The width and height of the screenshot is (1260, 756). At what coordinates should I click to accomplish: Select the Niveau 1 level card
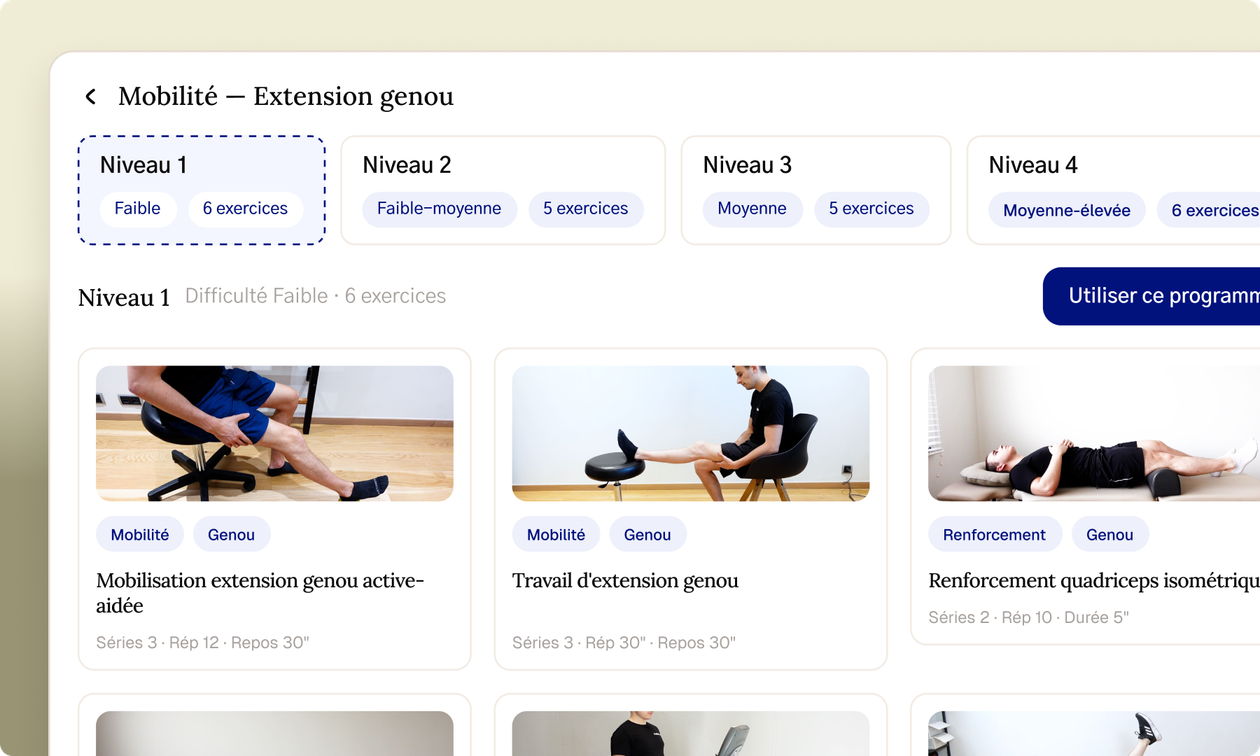pos(202,190)
